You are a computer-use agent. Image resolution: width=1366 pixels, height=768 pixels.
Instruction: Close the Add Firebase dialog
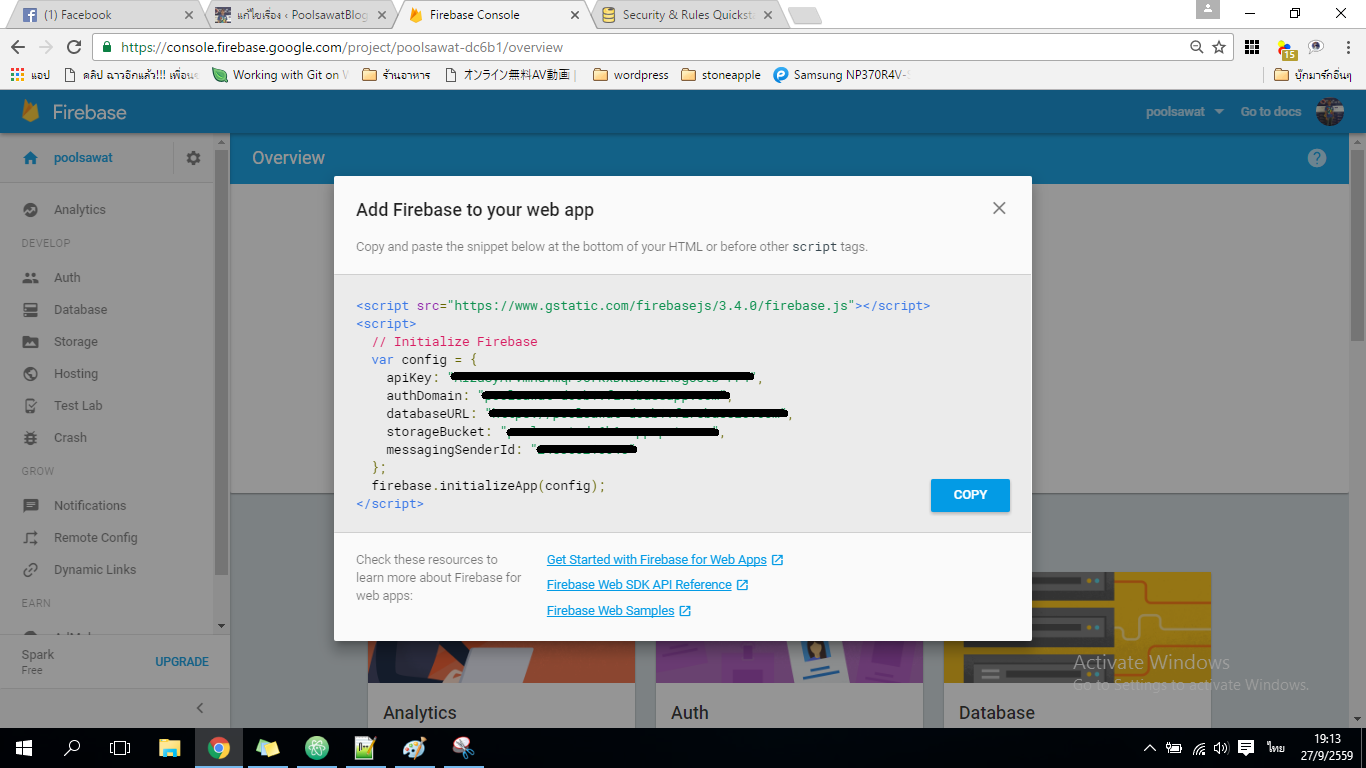tap(998, 208)
